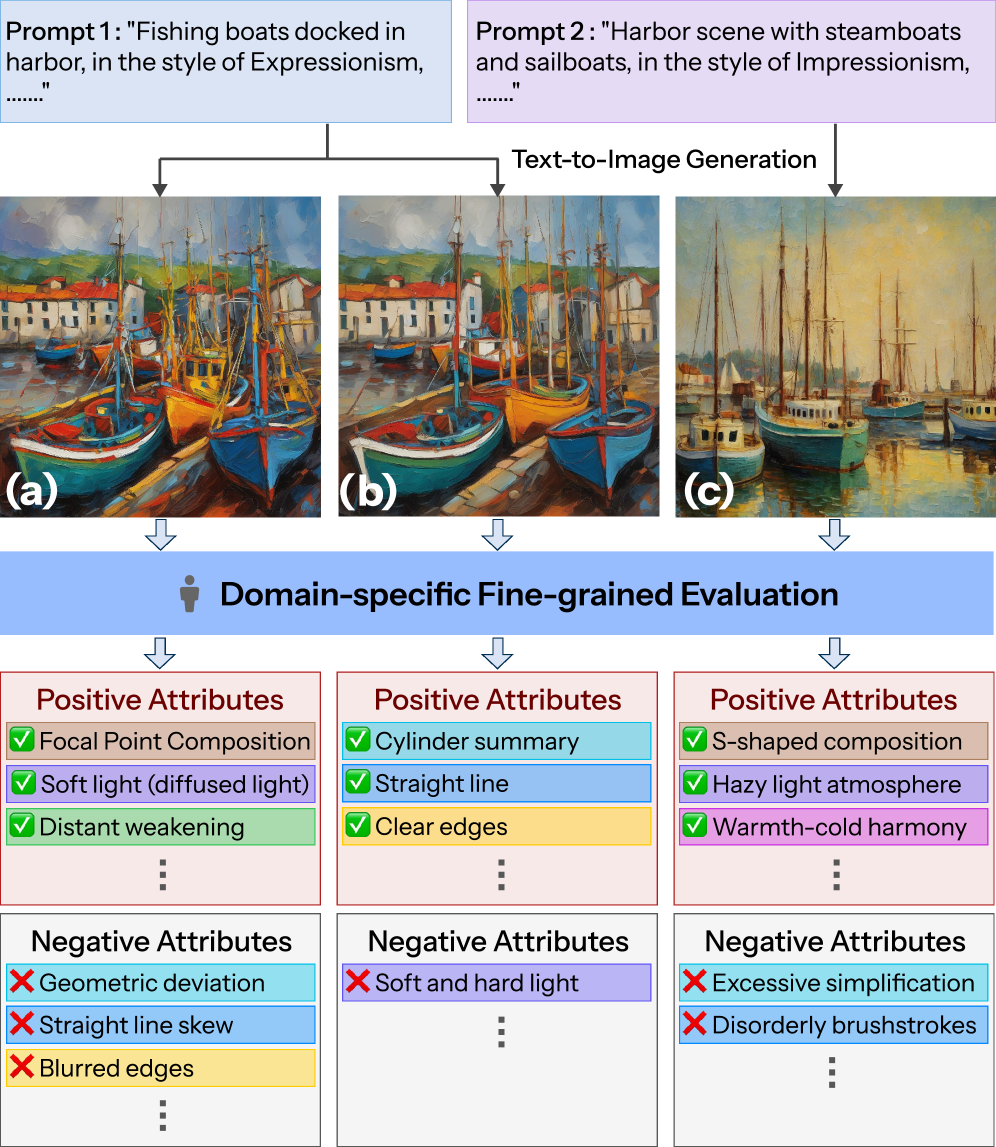Select painting thumbnail labeled (b)
This screenshot has width=996, height=1147.
click(499, 356)
